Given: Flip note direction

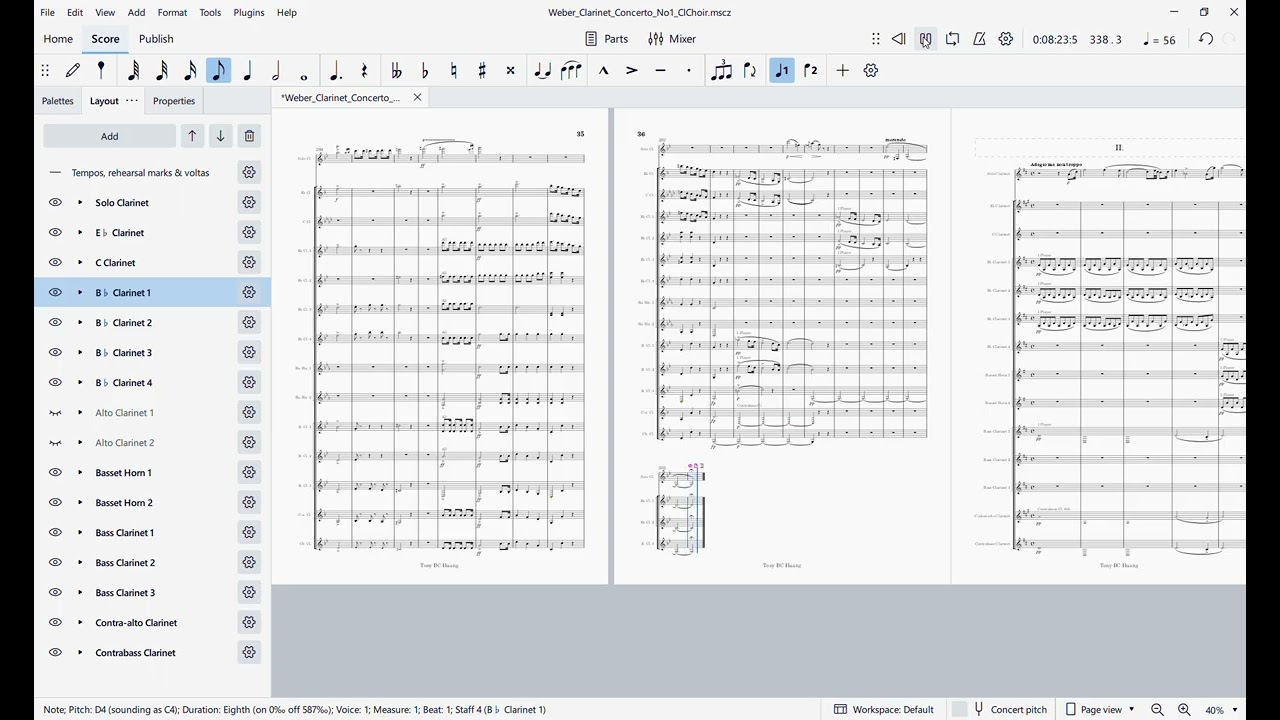Looking at the screenshot, I should (x=750, y=70).
